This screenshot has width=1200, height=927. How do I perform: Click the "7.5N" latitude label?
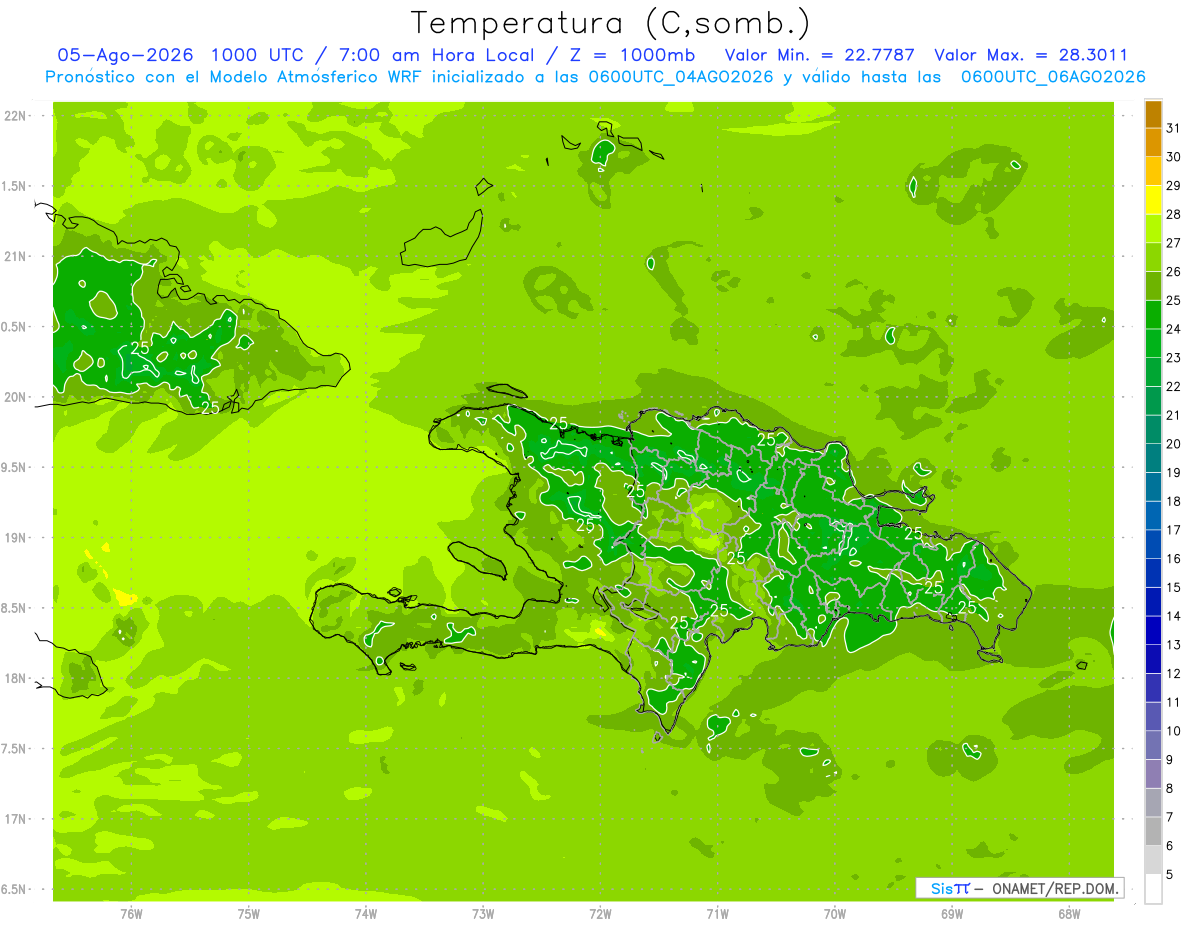point(15,748)
